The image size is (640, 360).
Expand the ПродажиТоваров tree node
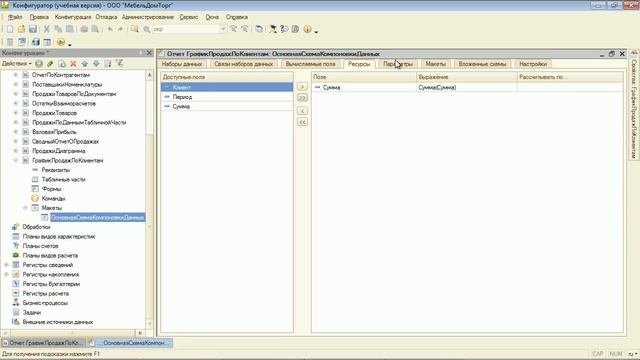pyautogui.click(x=16, y=113)
